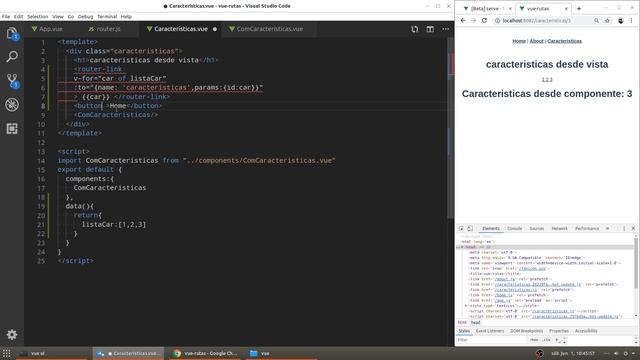Close the DevTools panel
Screen dimensions: 640x360
point(633,229)
